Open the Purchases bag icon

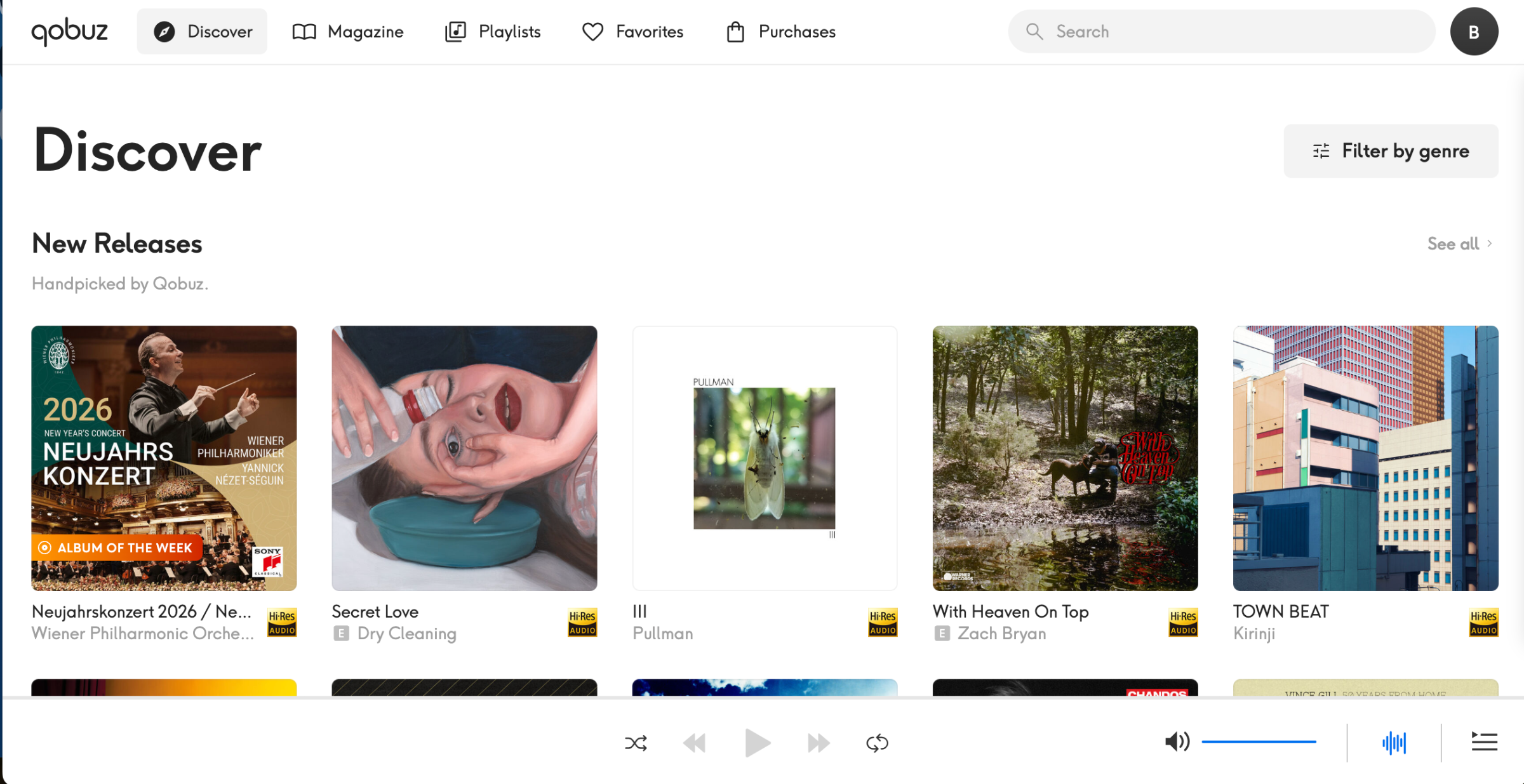(735, 31)
